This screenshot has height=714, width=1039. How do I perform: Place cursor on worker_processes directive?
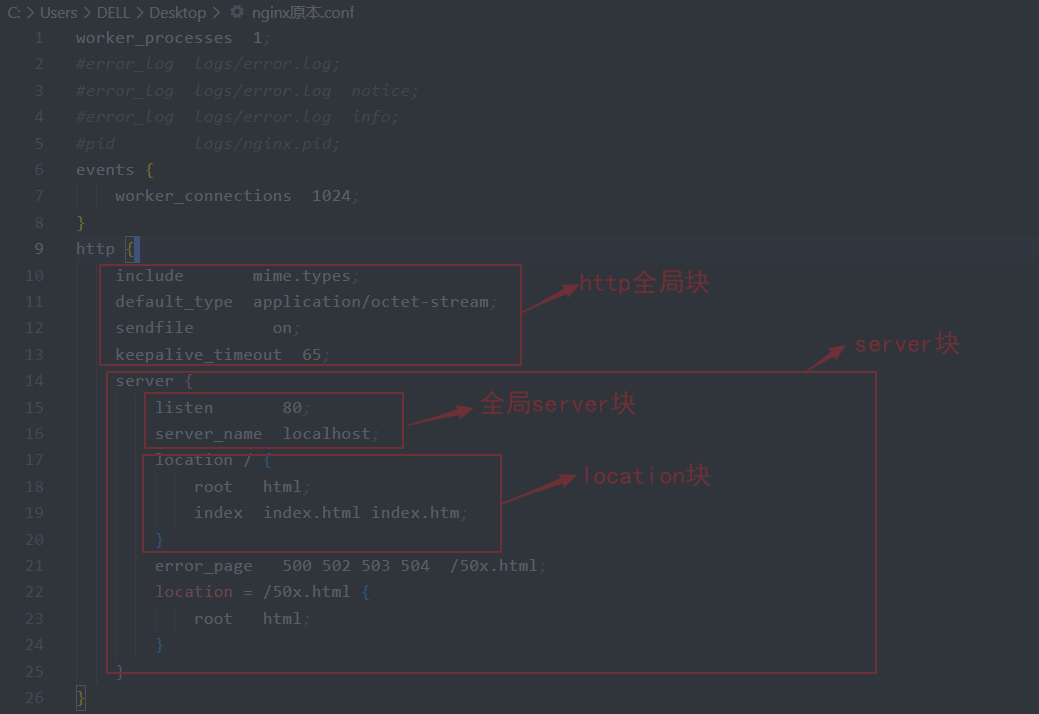tap(153, 38)
